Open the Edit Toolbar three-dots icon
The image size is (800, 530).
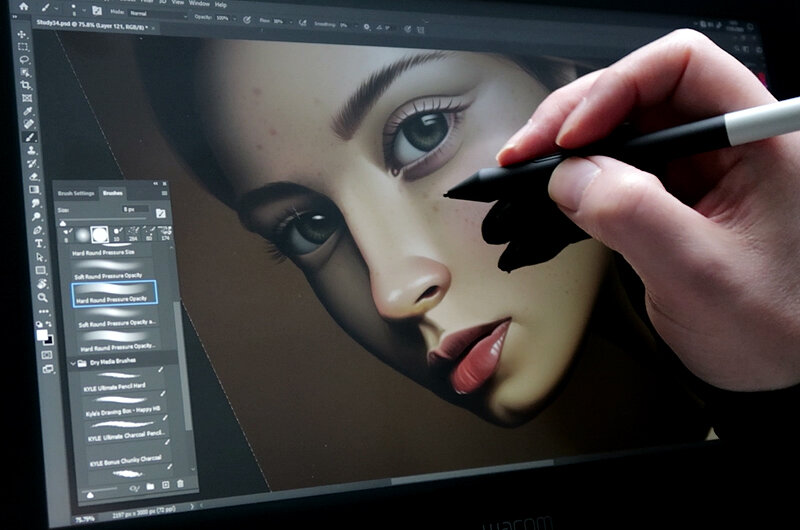[x=44, y=311]
